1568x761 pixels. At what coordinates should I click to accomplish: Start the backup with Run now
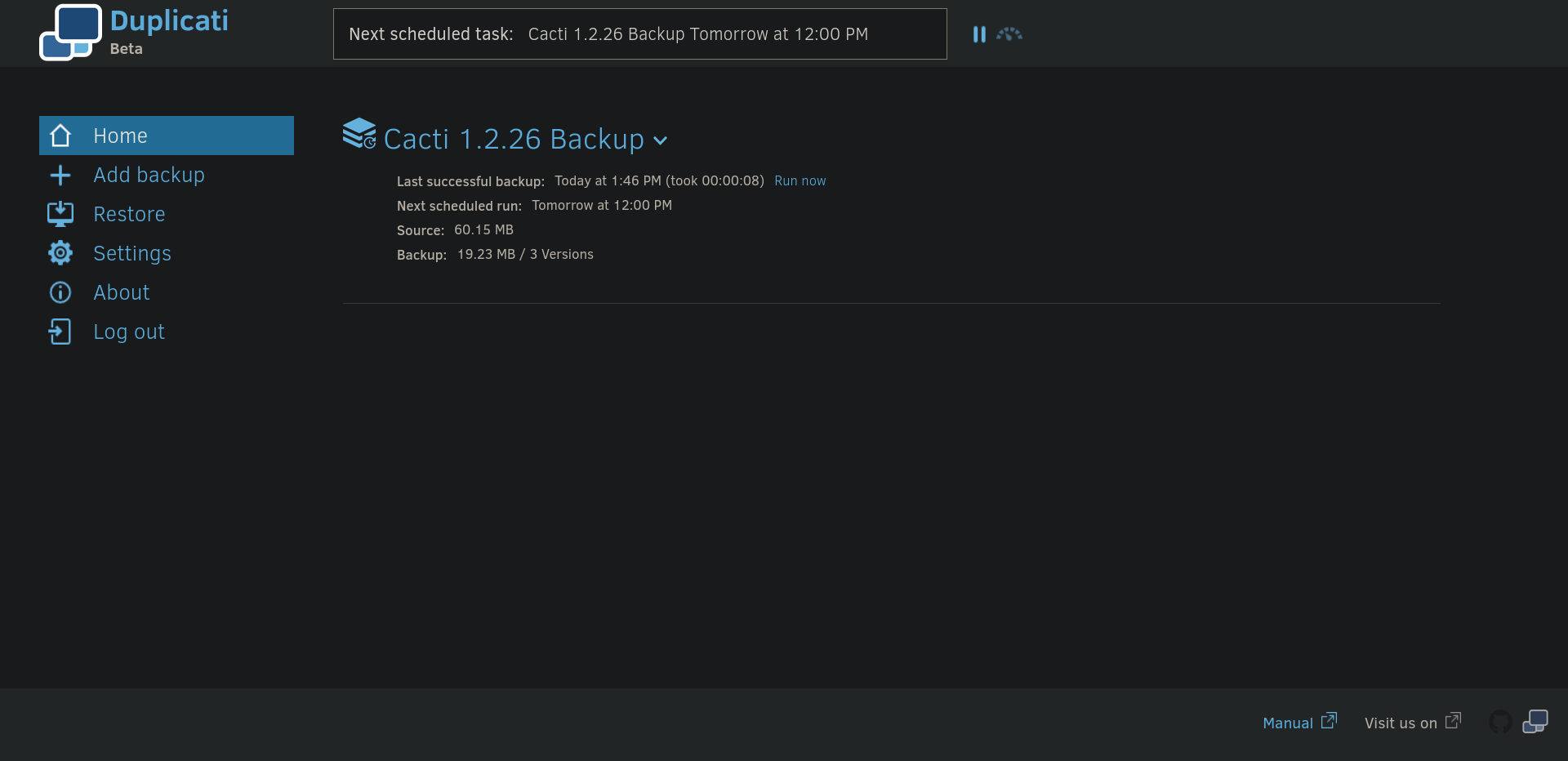(800, 180)
